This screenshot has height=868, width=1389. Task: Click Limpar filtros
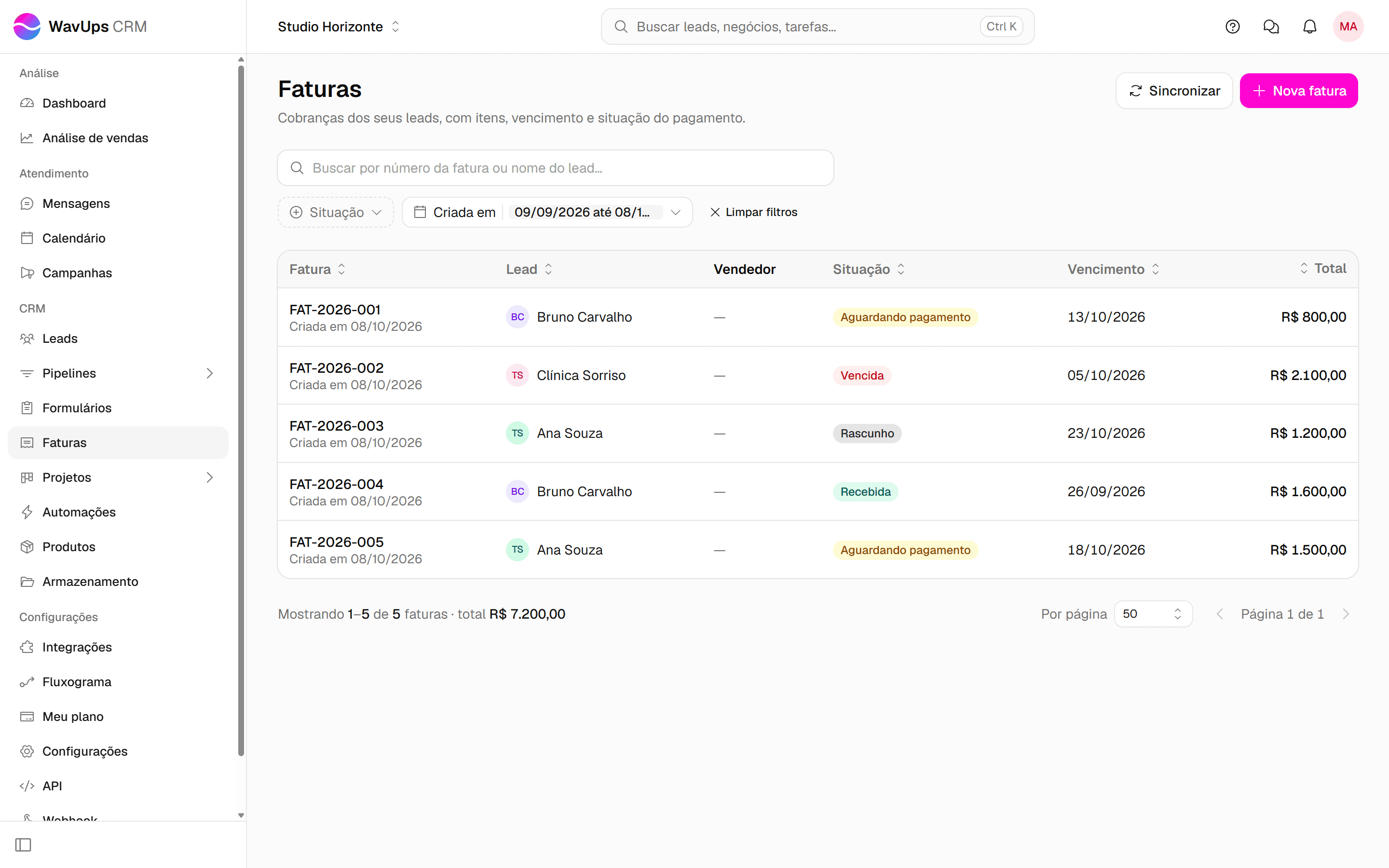coord(754,212)
